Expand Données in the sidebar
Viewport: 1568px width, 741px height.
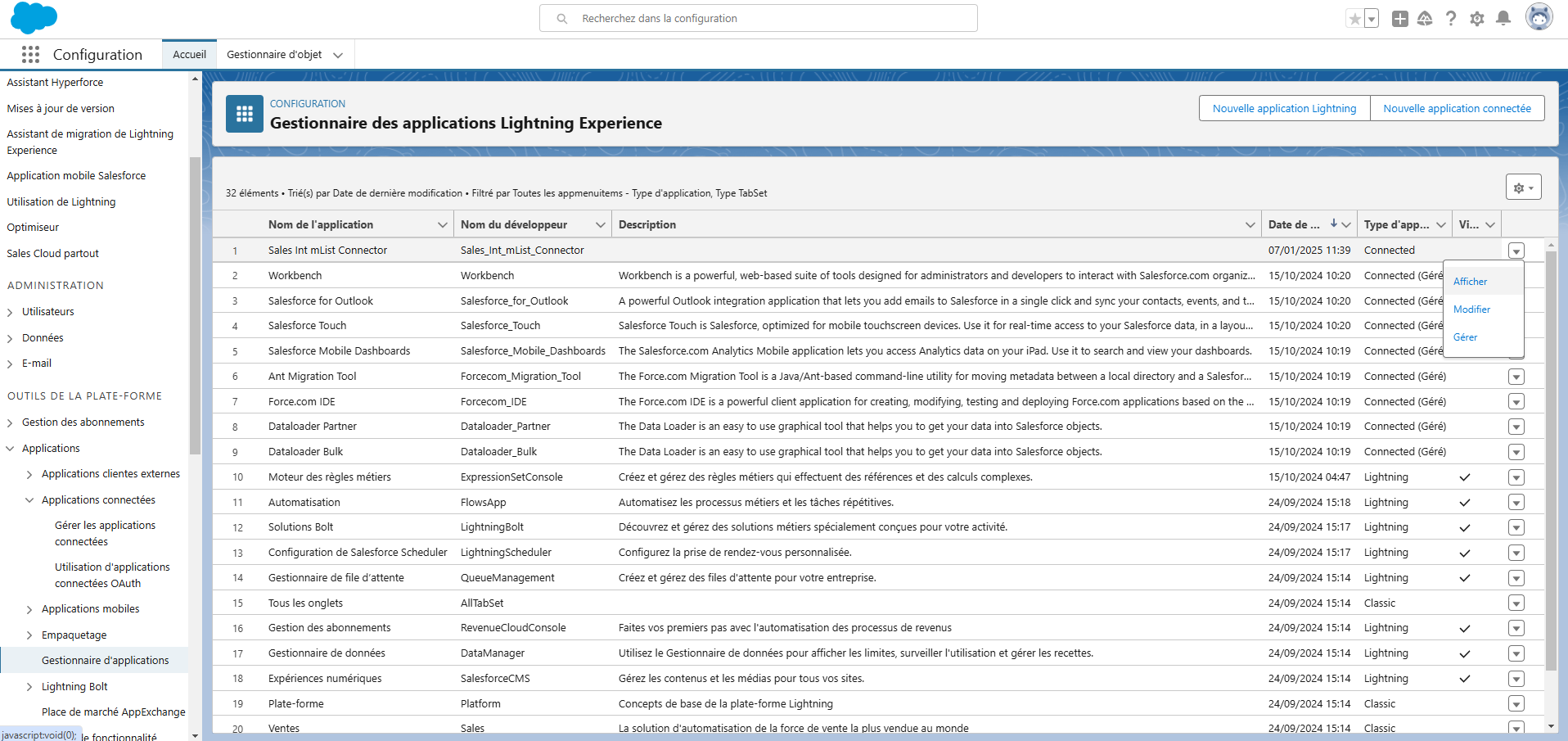tap(10, 338)
